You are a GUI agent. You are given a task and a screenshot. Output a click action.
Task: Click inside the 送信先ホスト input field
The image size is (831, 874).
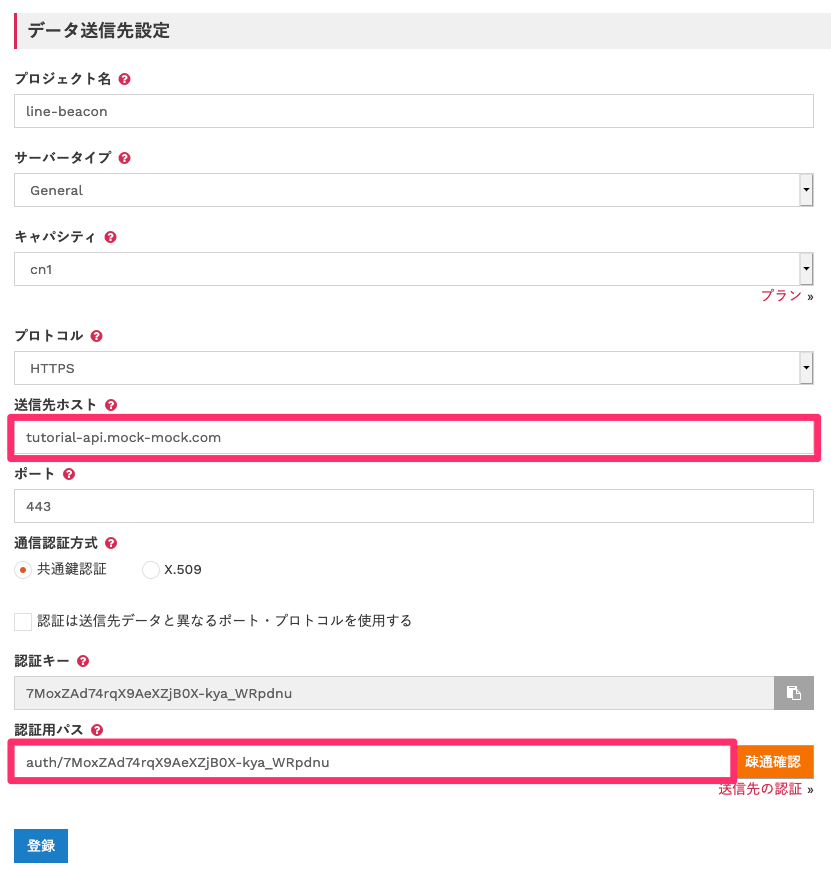[400, 437]
